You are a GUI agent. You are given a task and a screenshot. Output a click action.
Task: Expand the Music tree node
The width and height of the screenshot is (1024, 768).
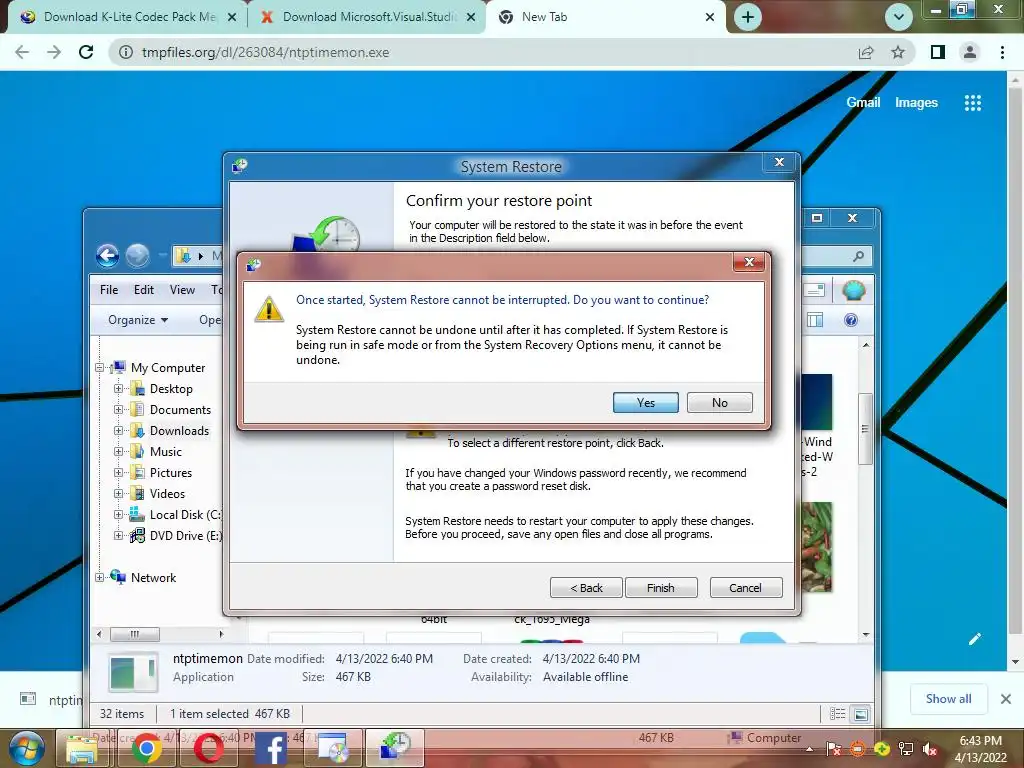point(118,451)
